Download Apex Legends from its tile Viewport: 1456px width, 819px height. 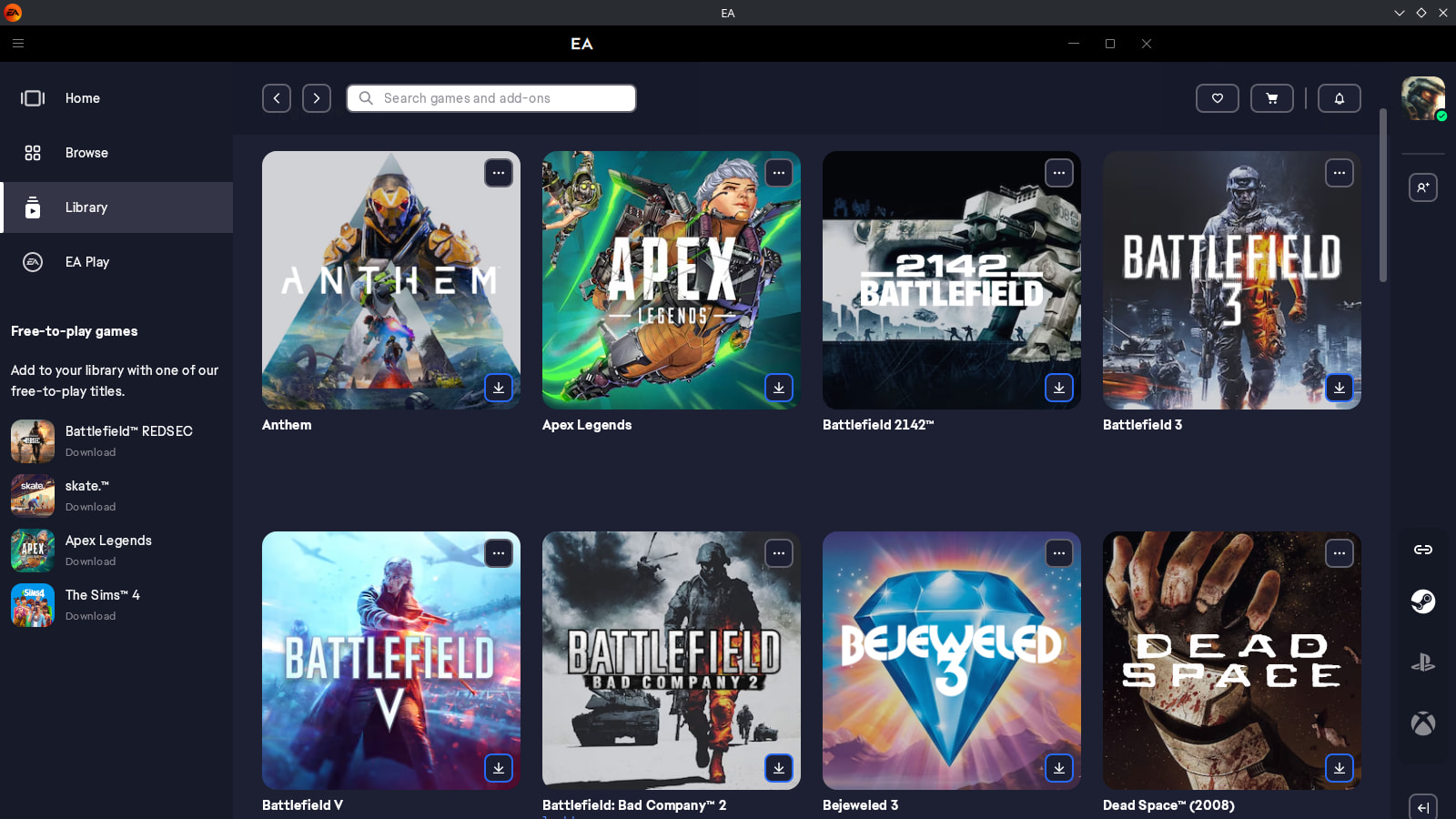pyautogui.click(x=778, y=388)
